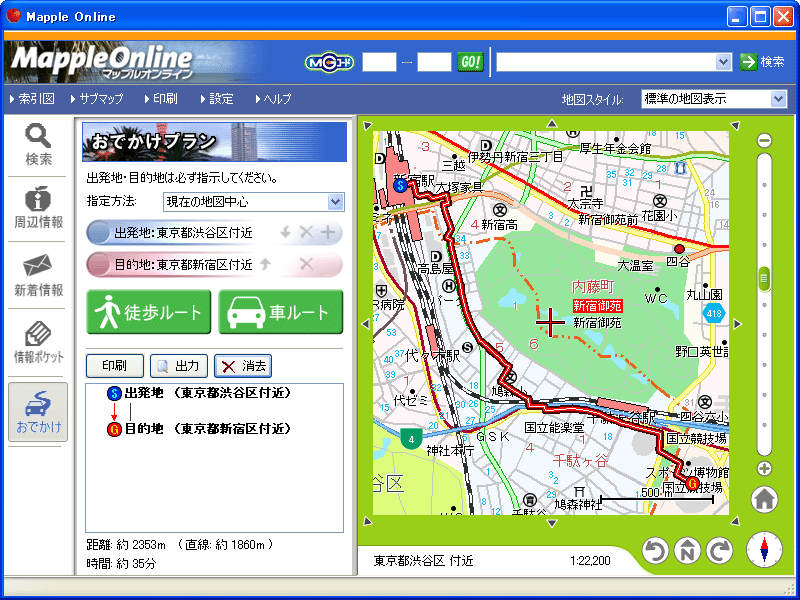Screen dimensions: 800x600
Task: Pan map left with left arrow
Action: click(x=365, y=323)
